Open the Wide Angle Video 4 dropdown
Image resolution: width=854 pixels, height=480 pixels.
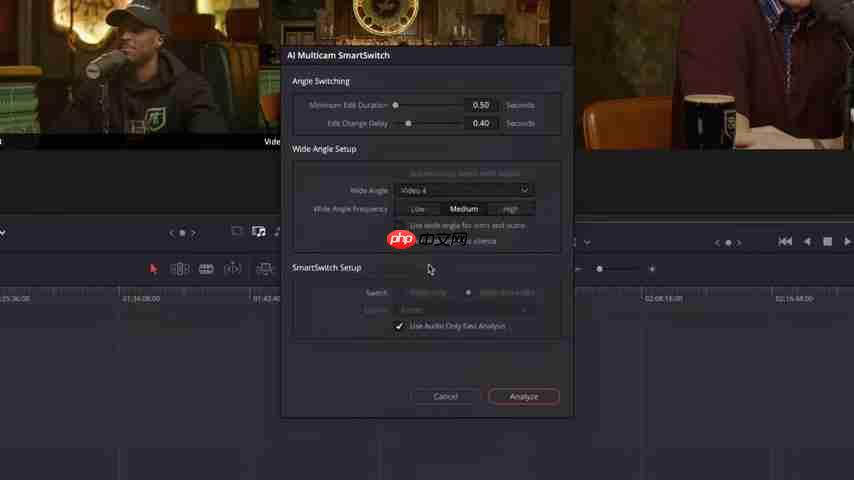click(x=465, y=190)
